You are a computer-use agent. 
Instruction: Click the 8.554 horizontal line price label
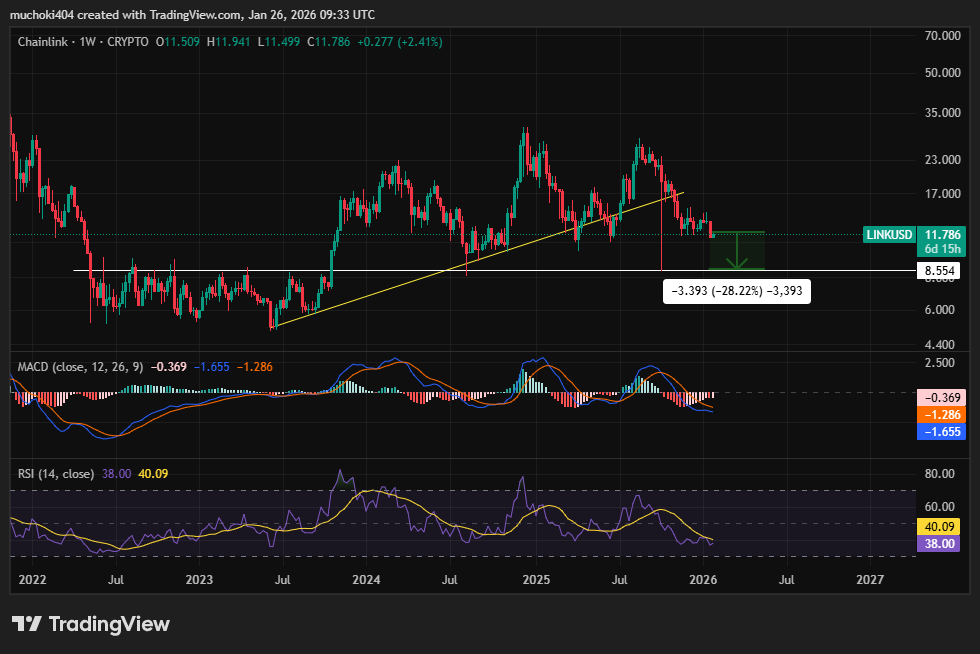tap(940, 270)
